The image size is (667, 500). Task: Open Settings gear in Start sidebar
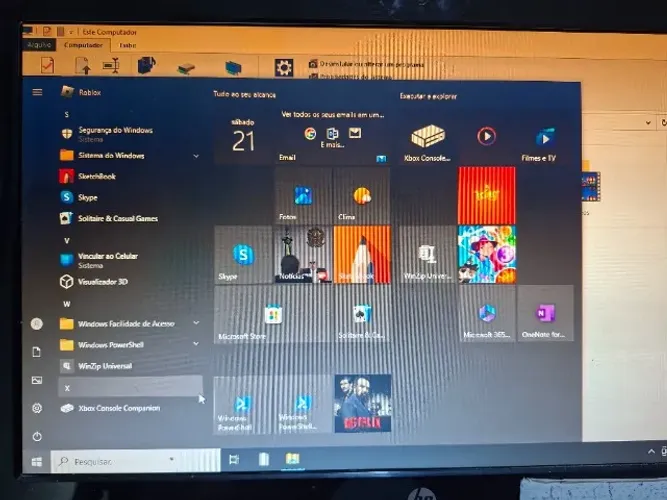click(37, 408)
